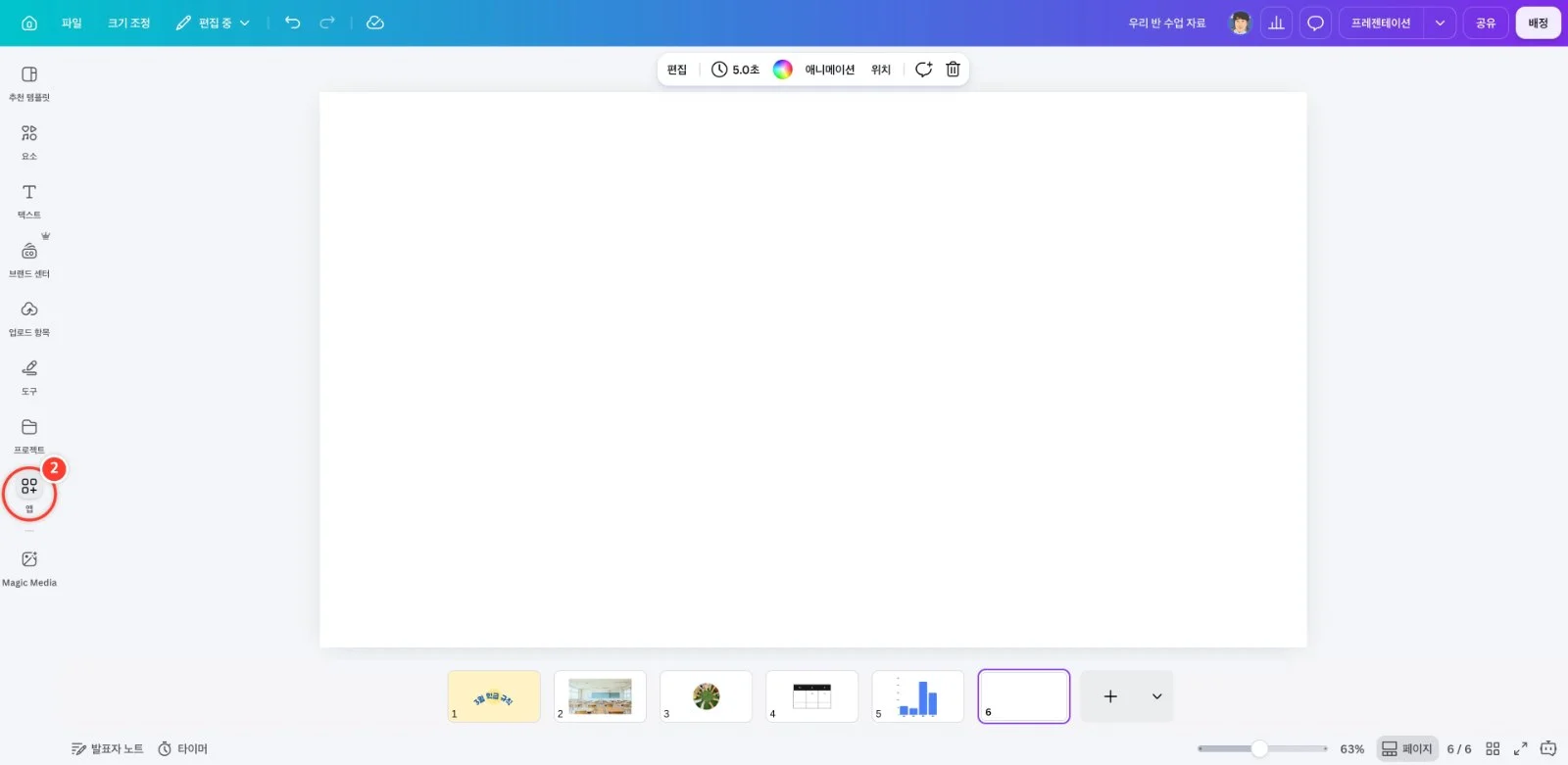1568x765 pixels.
Task: Open the user profile avatar
Action: coord(1241,23)
